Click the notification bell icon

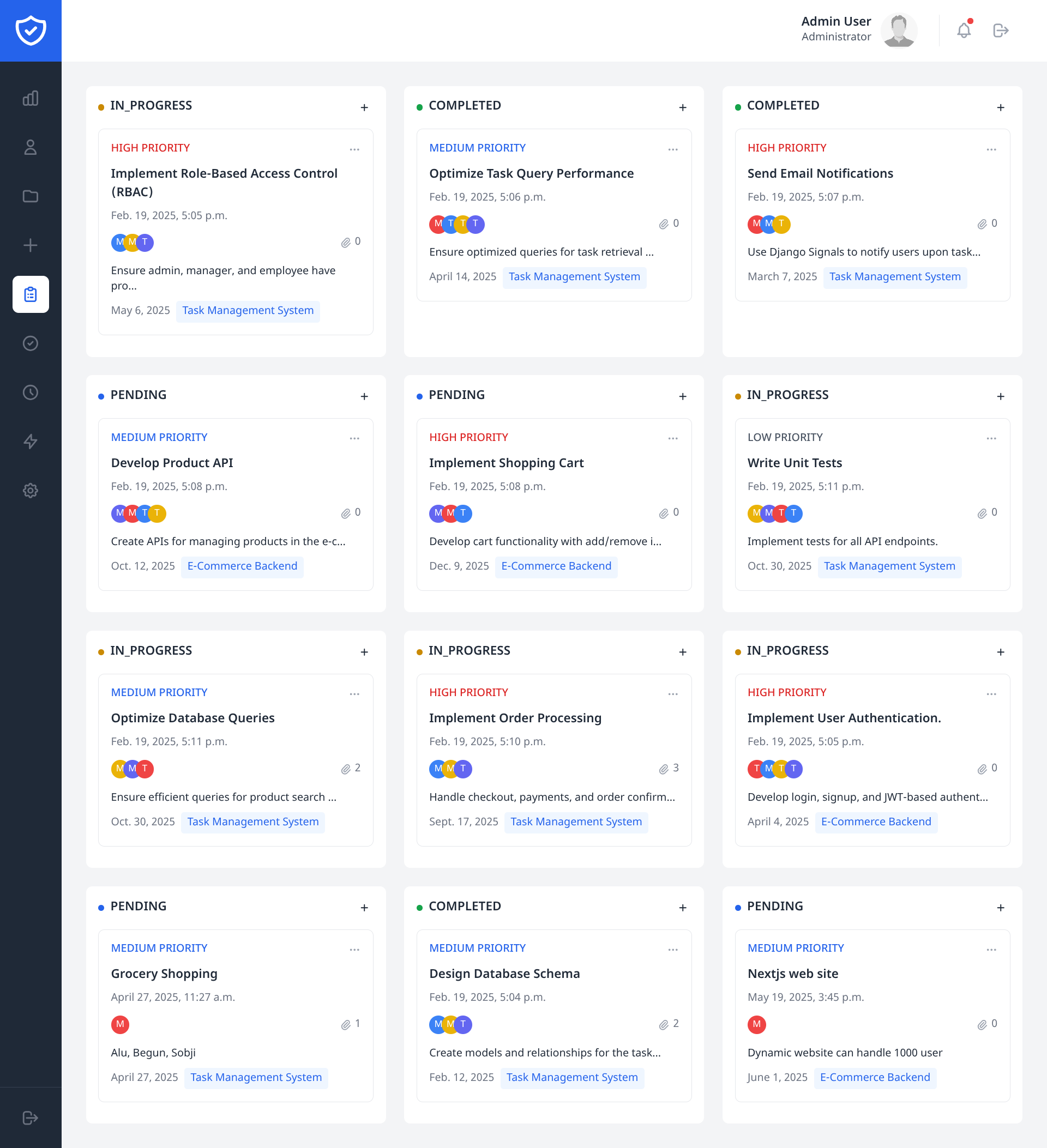click(x=963, y=30)
